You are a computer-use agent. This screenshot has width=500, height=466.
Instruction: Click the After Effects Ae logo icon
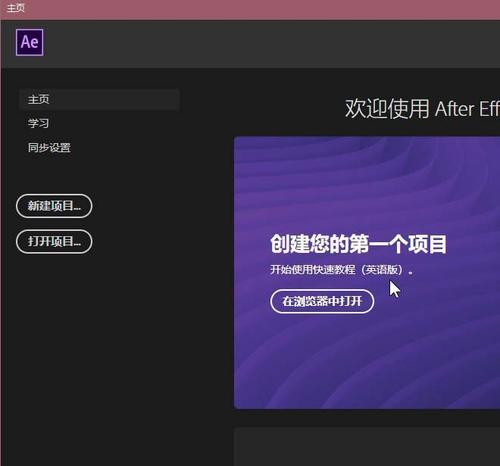click(x=30, y=42)
